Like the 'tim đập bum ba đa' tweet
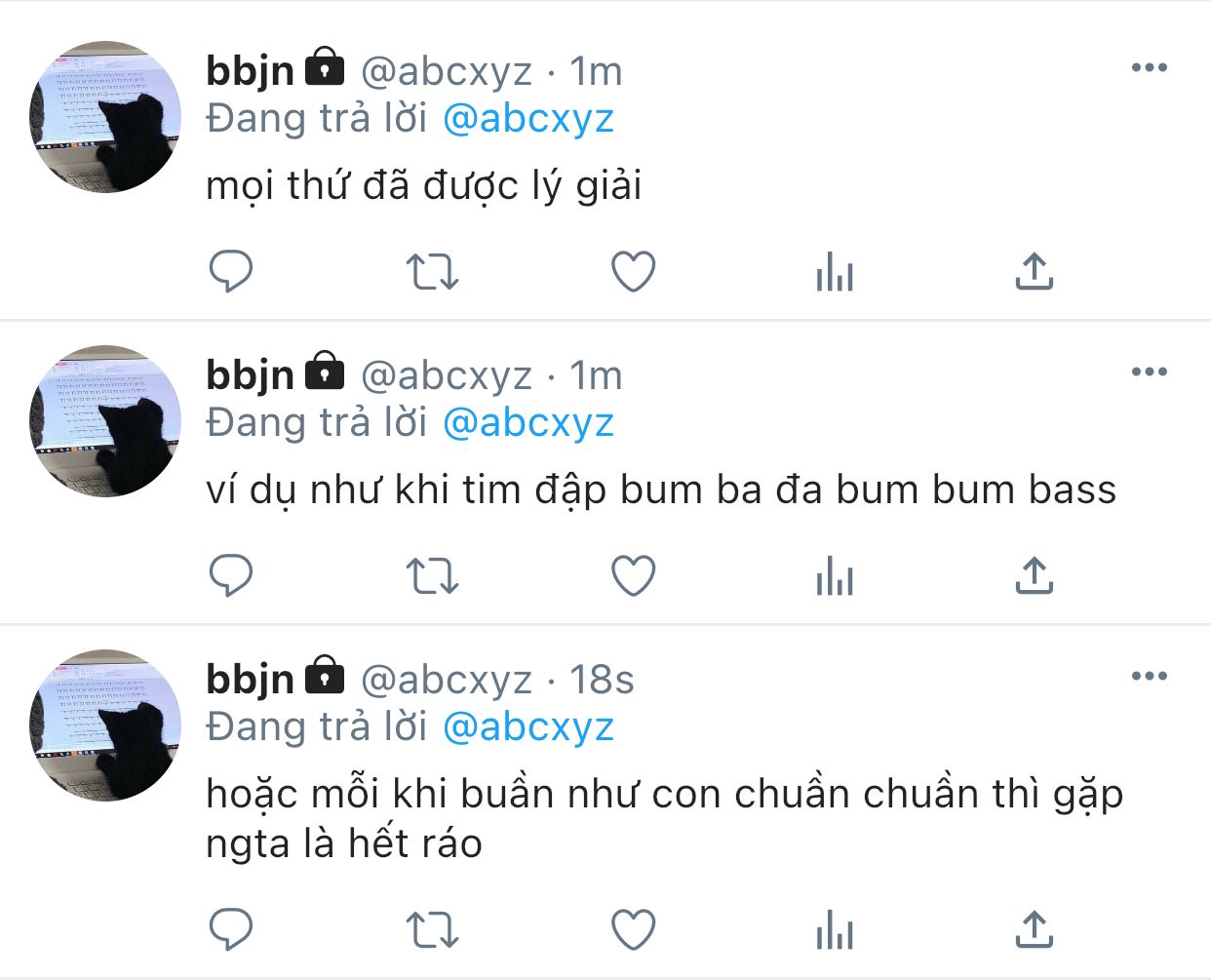 633,575
